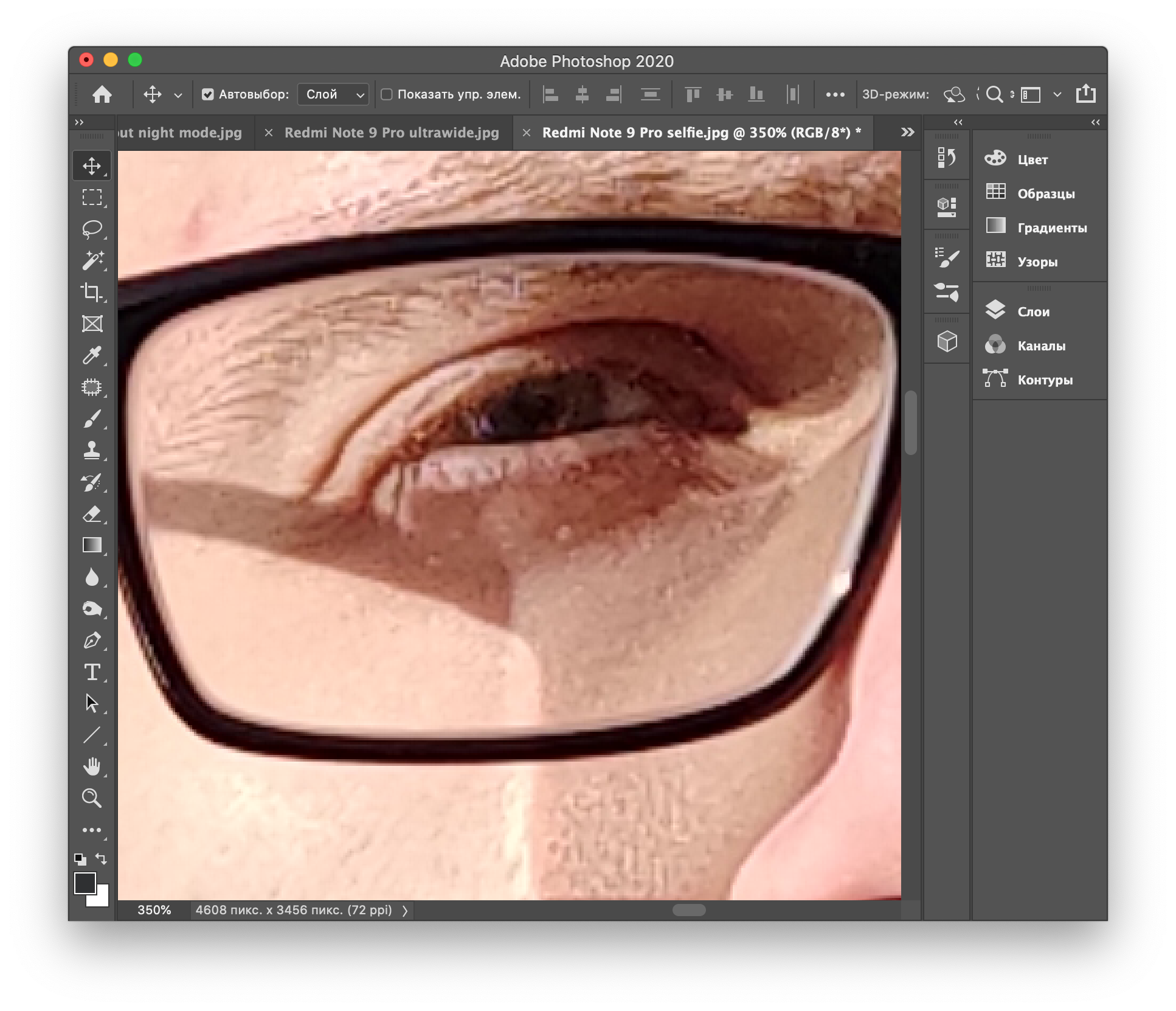
Task: Click the 350% zoom level field
Action: [x=154, y=910]
